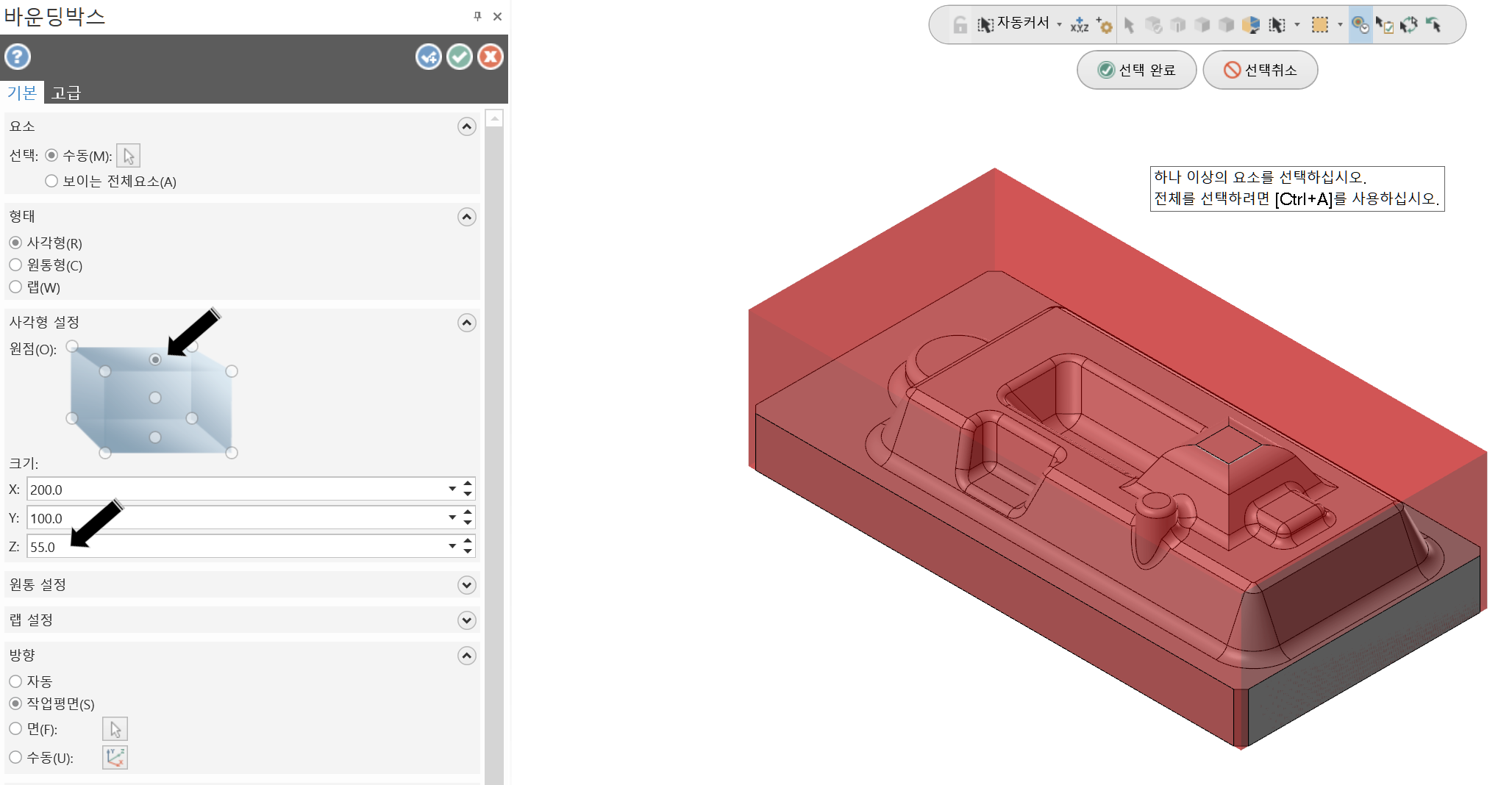
Task: Click the manual element selection cursor button
Action: [x=129, y=156]
